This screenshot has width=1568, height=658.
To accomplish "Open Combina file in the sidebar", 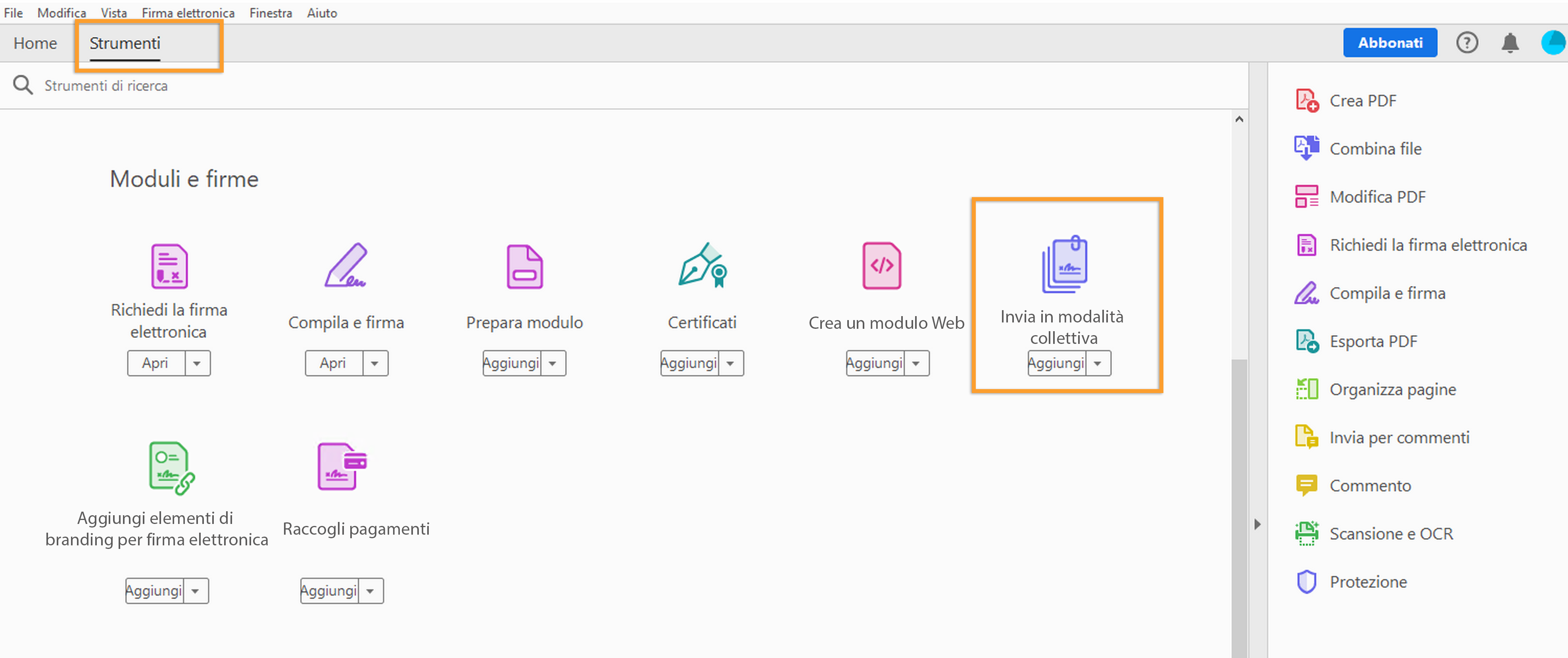I will [1375, 148].
